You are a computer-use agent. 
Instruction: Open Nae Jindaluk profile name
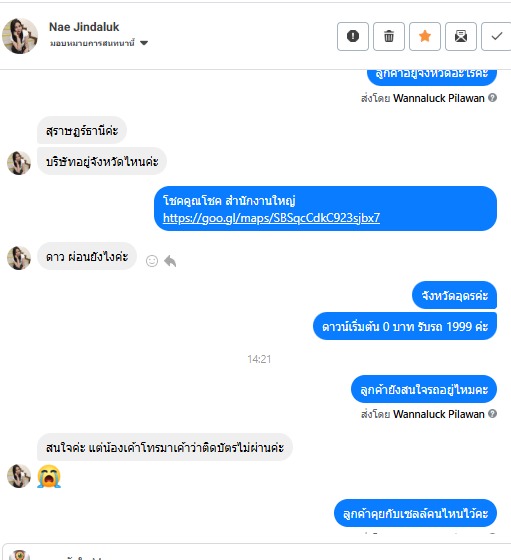tap(84, 27)
